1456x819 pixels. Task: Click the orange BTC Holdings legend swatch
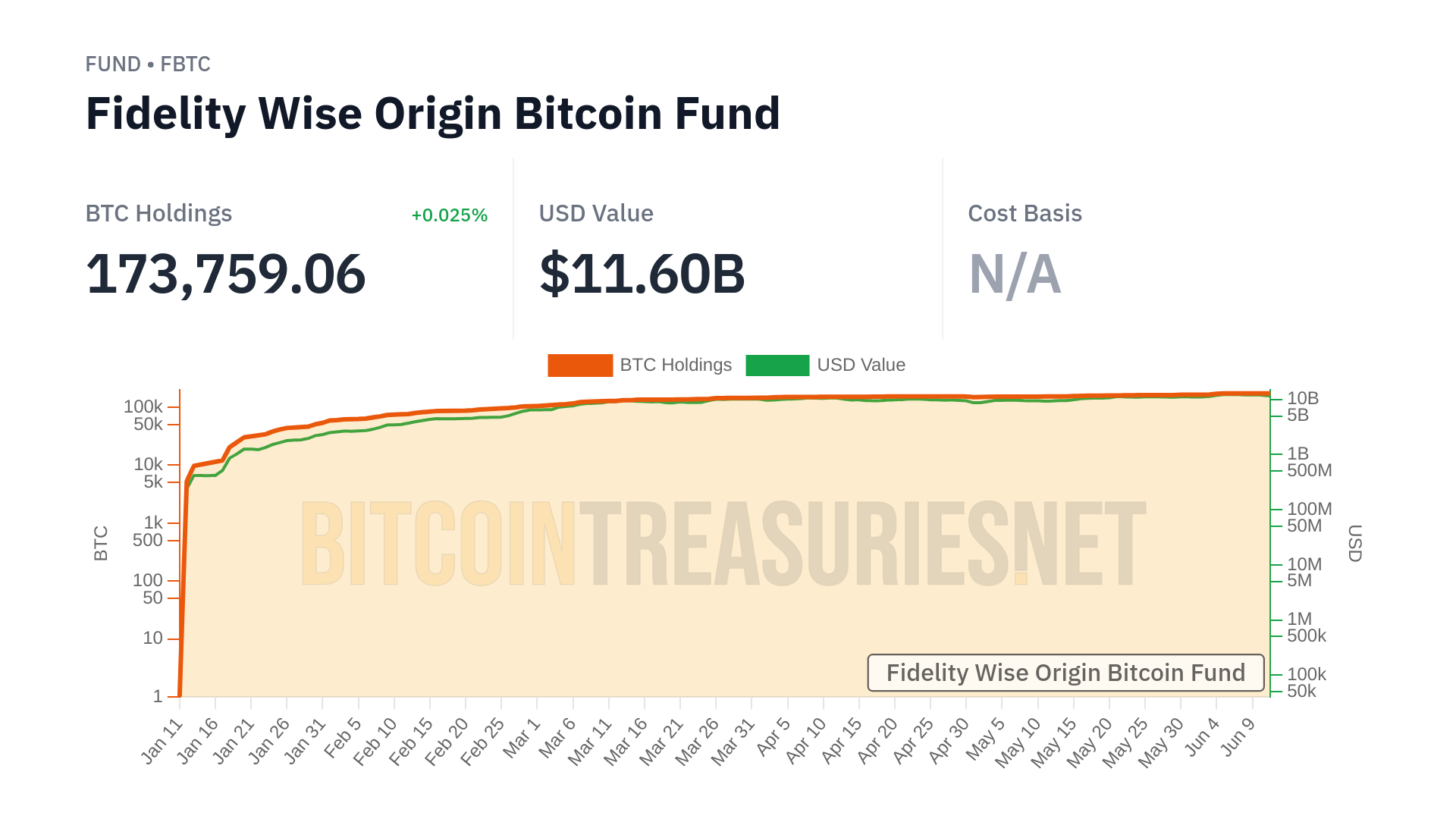pyautogui.click(x=580, y=366)
